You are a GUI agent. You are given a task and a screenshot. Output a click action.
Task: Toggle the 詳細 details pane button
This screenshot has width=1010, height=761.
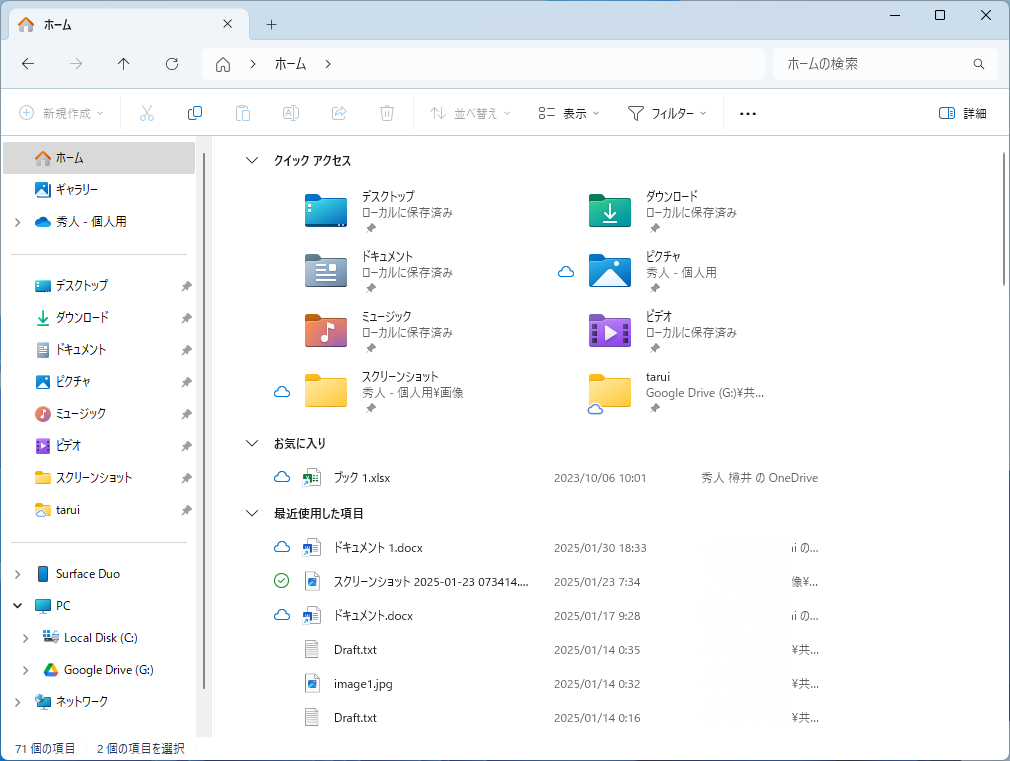pyautogui.click(x=963, y=113)
